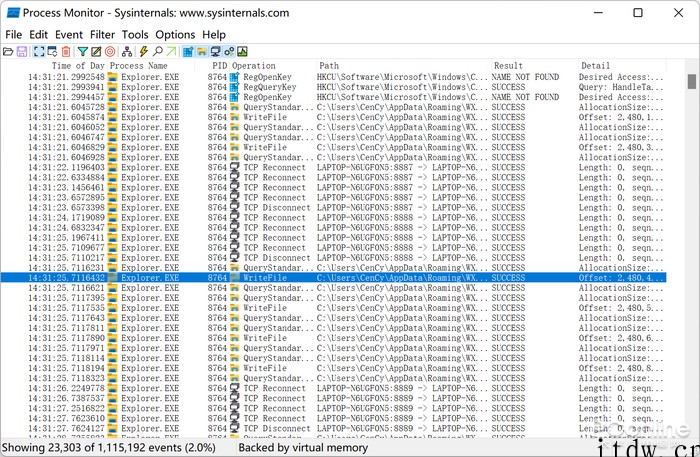The image size is (700, 457).
Task: Click the registry icon on the 14:31:21.2994457 row
Action: click(x=235, y=97)
